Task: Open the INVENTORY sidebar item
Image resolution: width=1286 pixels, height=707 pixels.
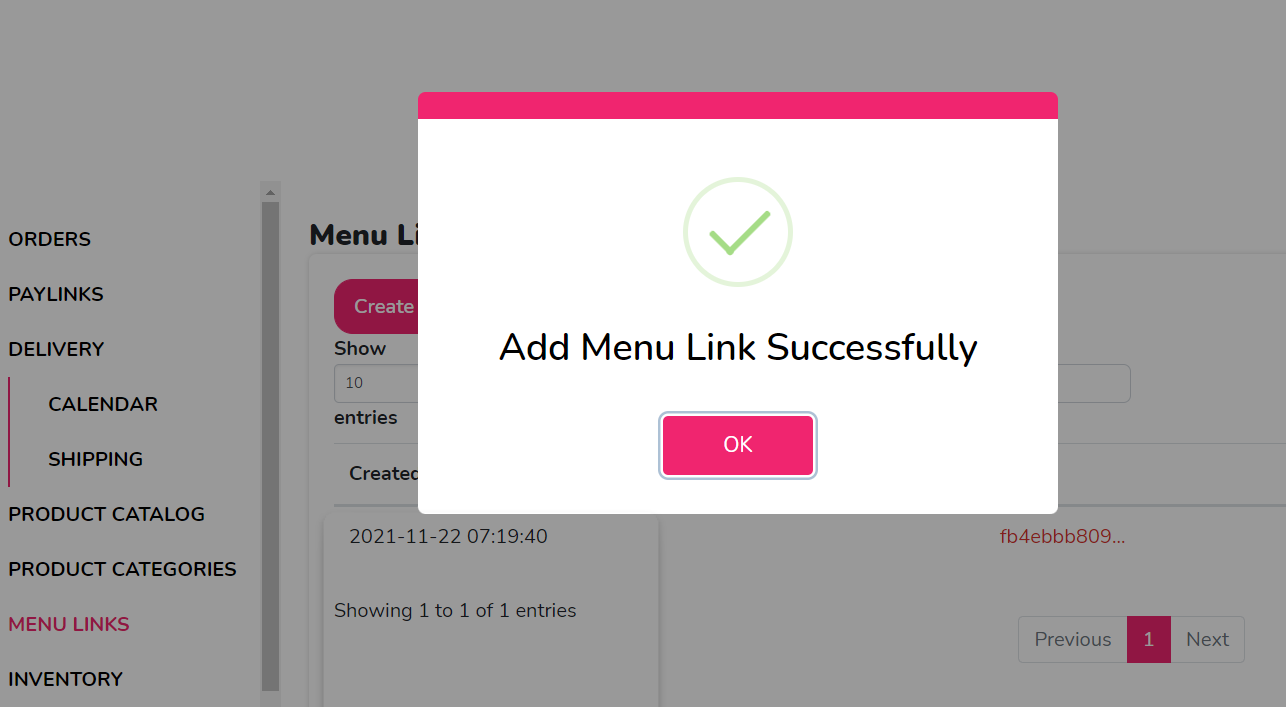Action: (66, 679)
